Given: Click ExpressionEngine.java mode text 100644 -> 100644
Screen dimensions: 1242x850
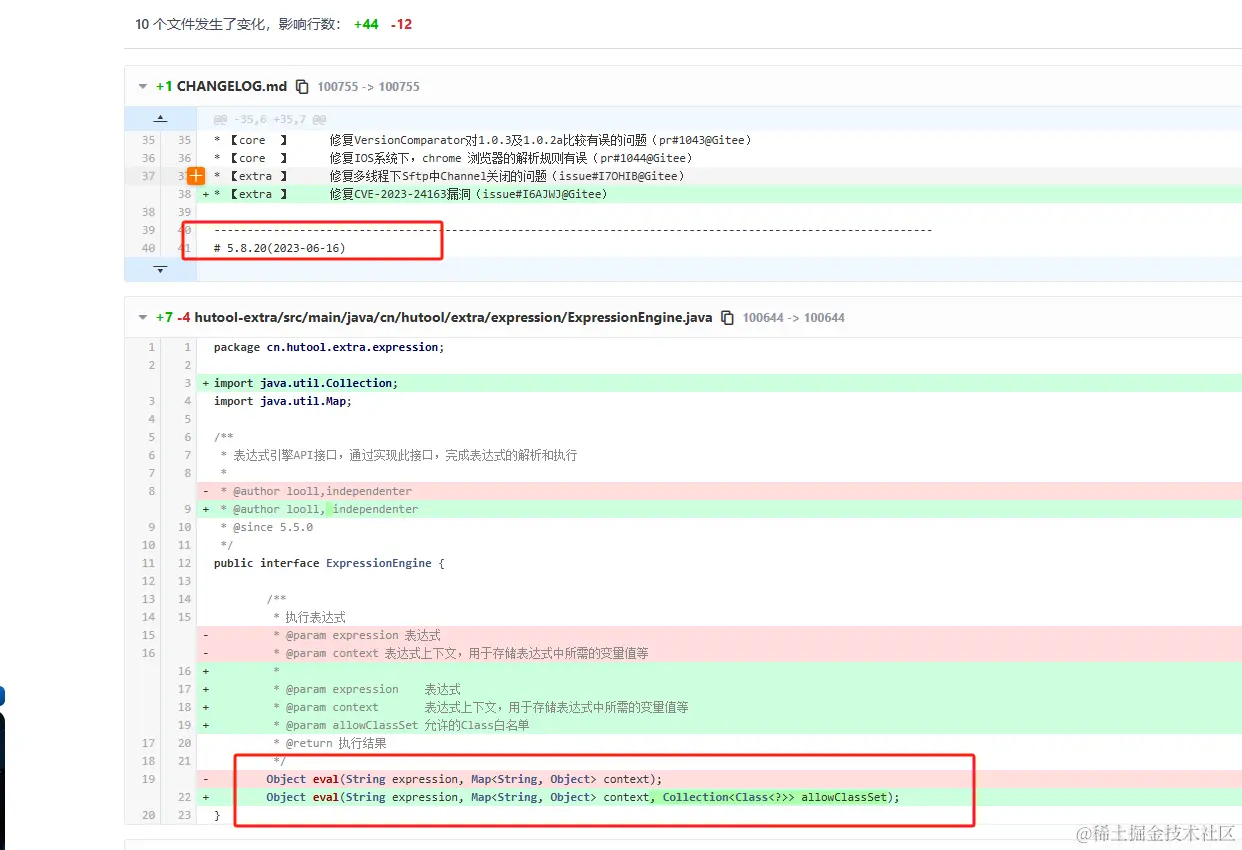Looking at the screenshot, I should (793, 318).
